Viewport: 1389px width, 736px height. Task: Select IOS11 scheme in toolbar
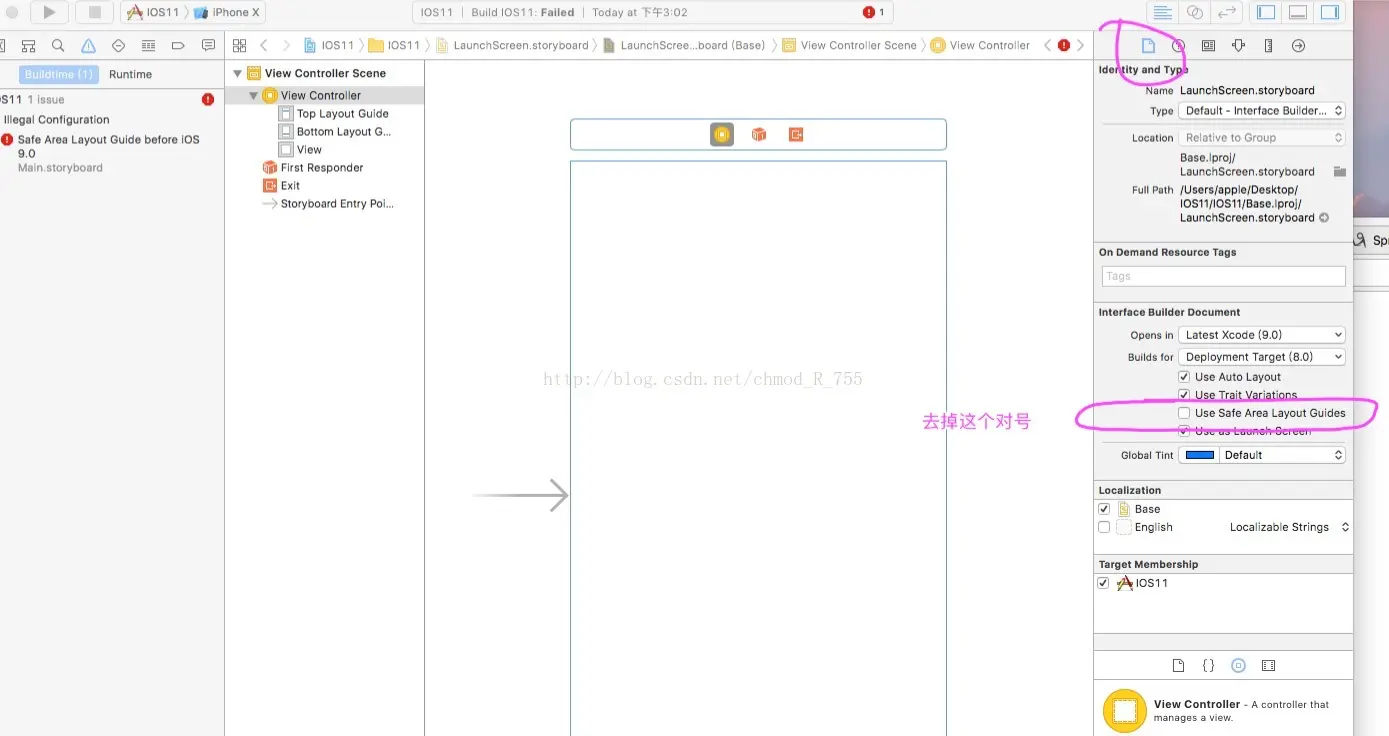point(153,12)
